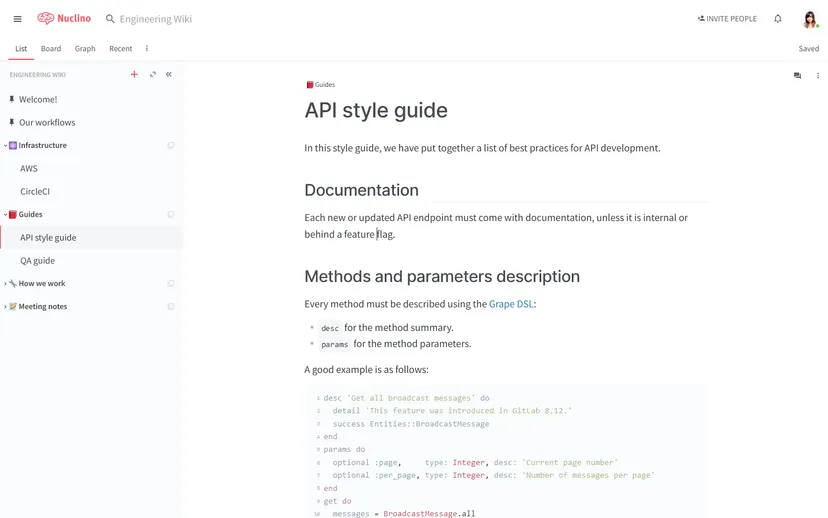Click the red Guides book icon in sidebar

coord(13,214)
